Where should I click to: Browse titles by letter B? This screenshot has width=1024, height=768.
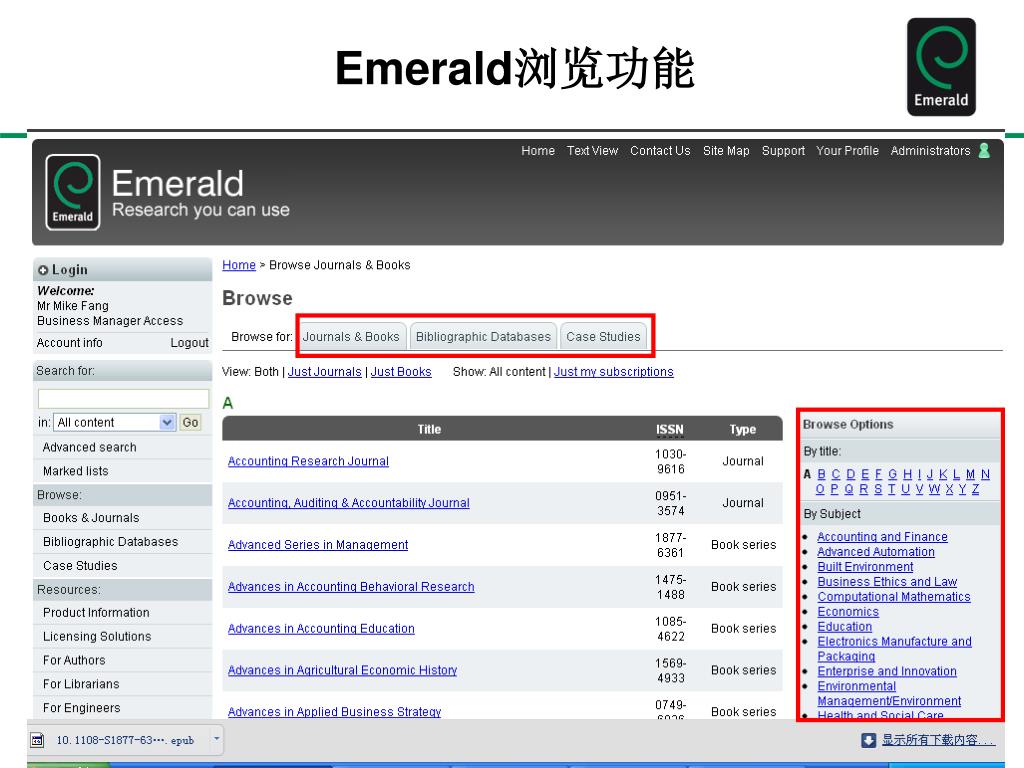pos(822,474)
